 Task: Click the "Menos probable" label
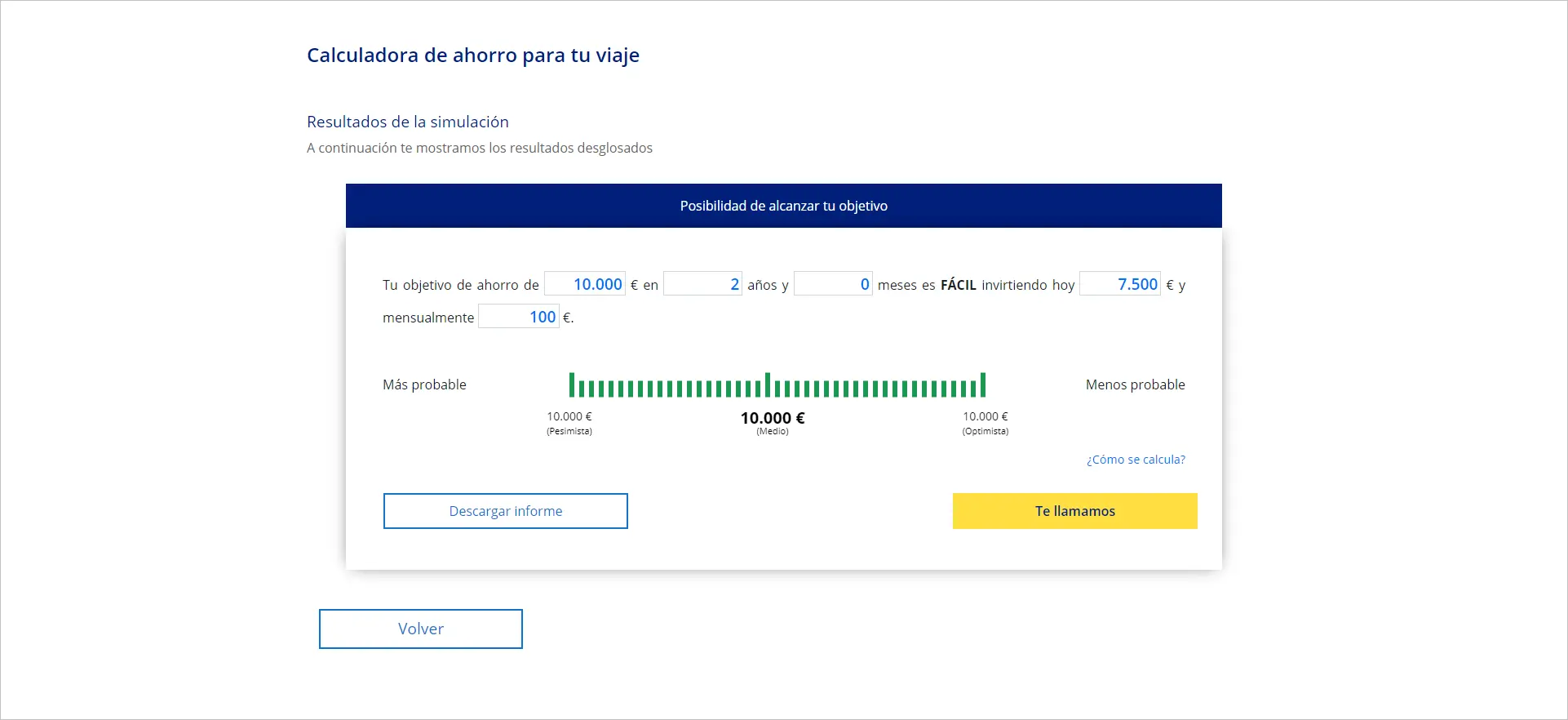1135,384
